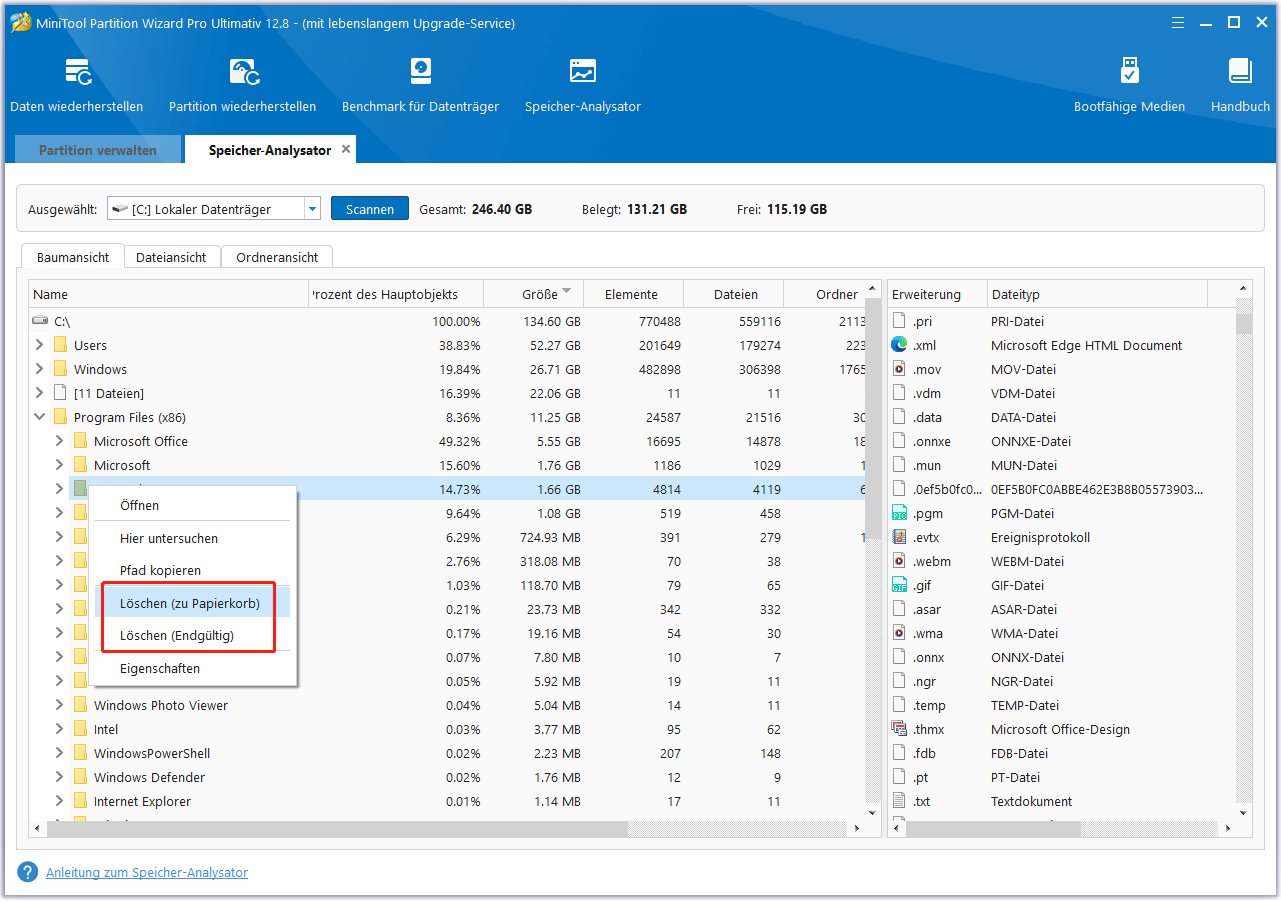Sort by Erweiterung column header

[936, 294]
